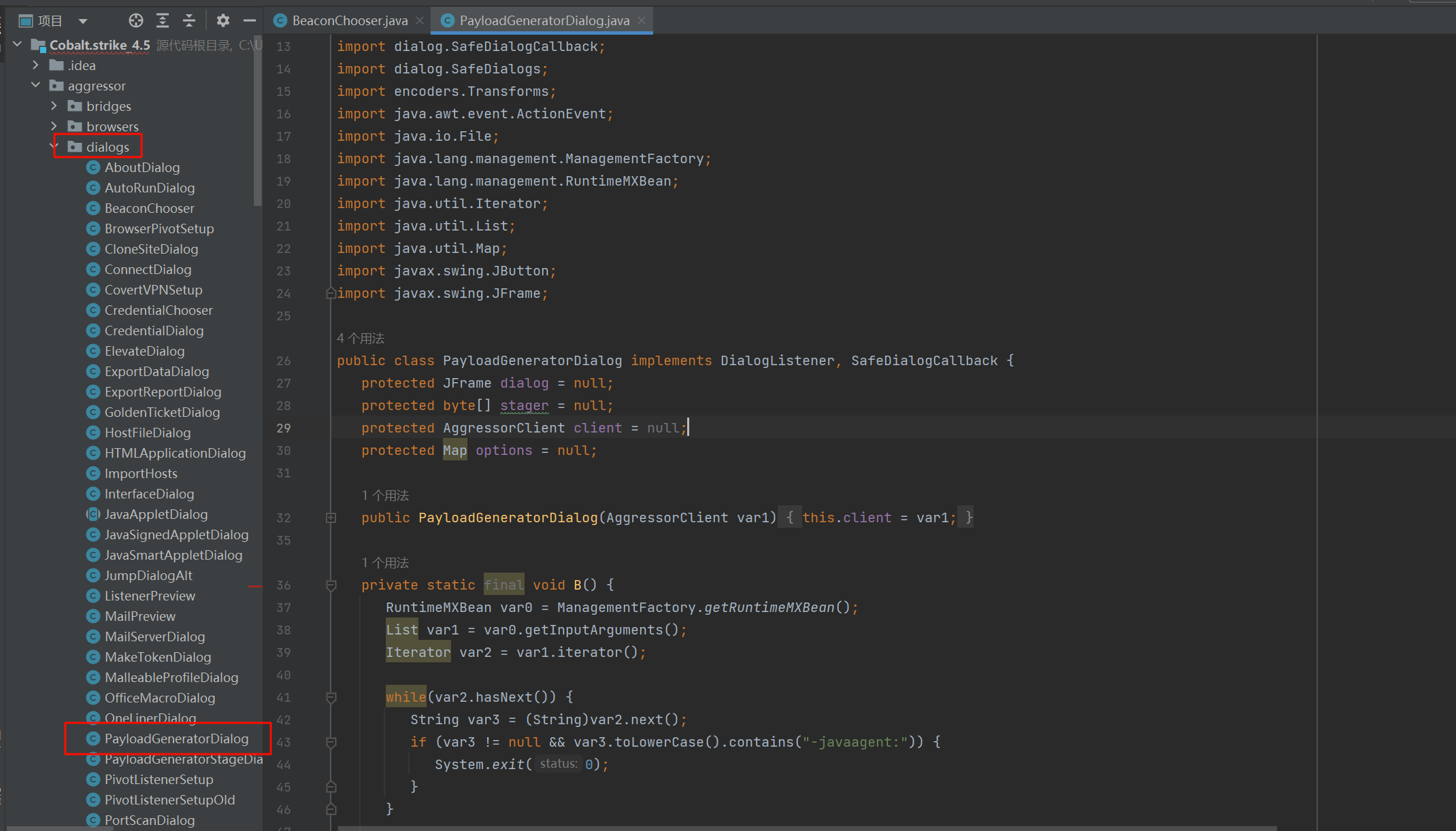1456x831 pixels.
Task: Toggle fold marker at while loop line 41
Action: [x=331, y=697]
